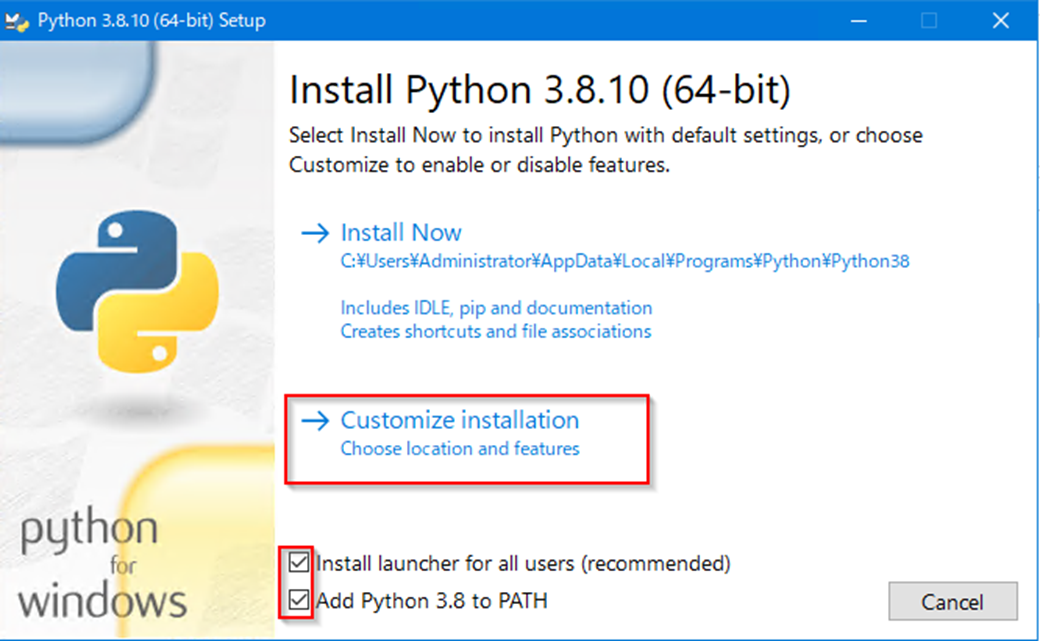Toggle the 'Add Python 3.8 to PATH' checkbox
The width and height of the screenshot is (1040, 641).
299,601
